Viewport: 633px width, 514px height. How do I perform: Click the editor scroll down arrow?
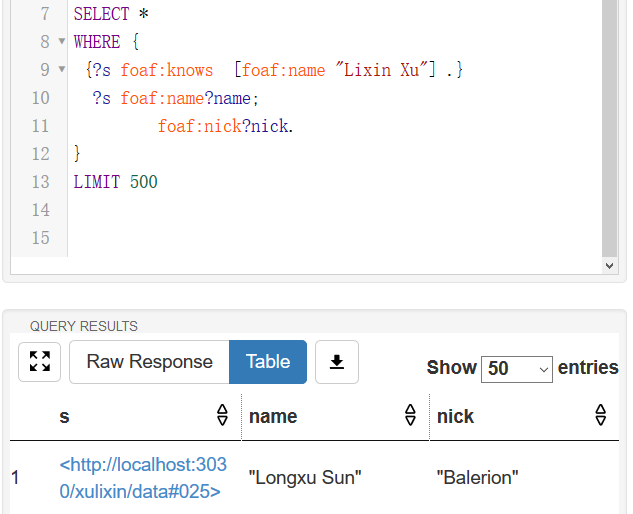pyautogui.click(x=610, y=267)
